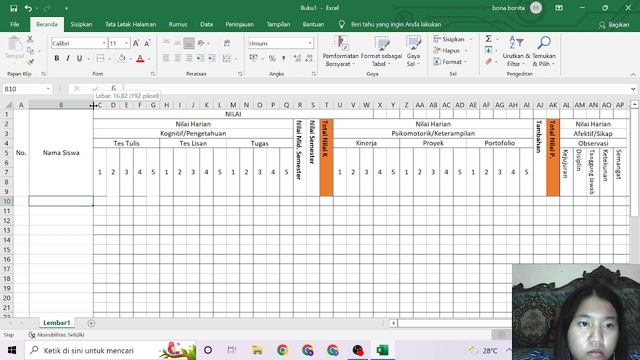
Task: Click the Undo arrow icon
Action: coord(28,8)
